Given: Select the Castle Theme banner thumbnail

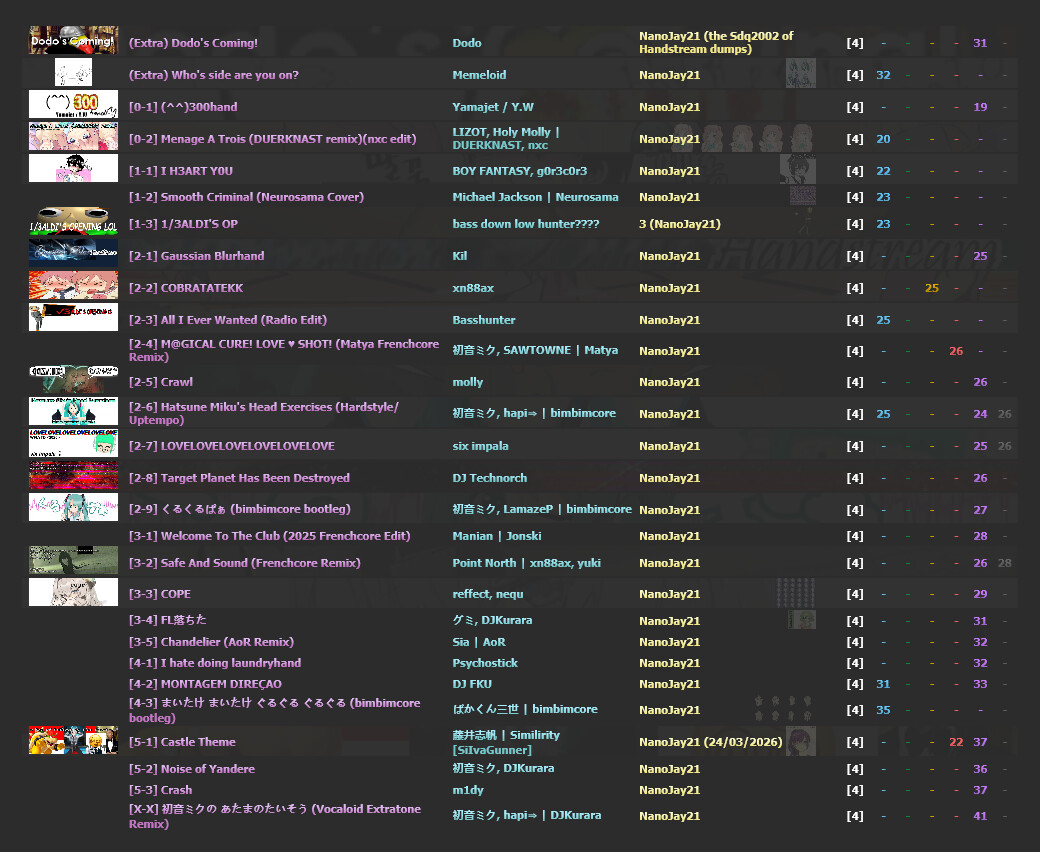Looking at the screenshot, I should point(73,740).
